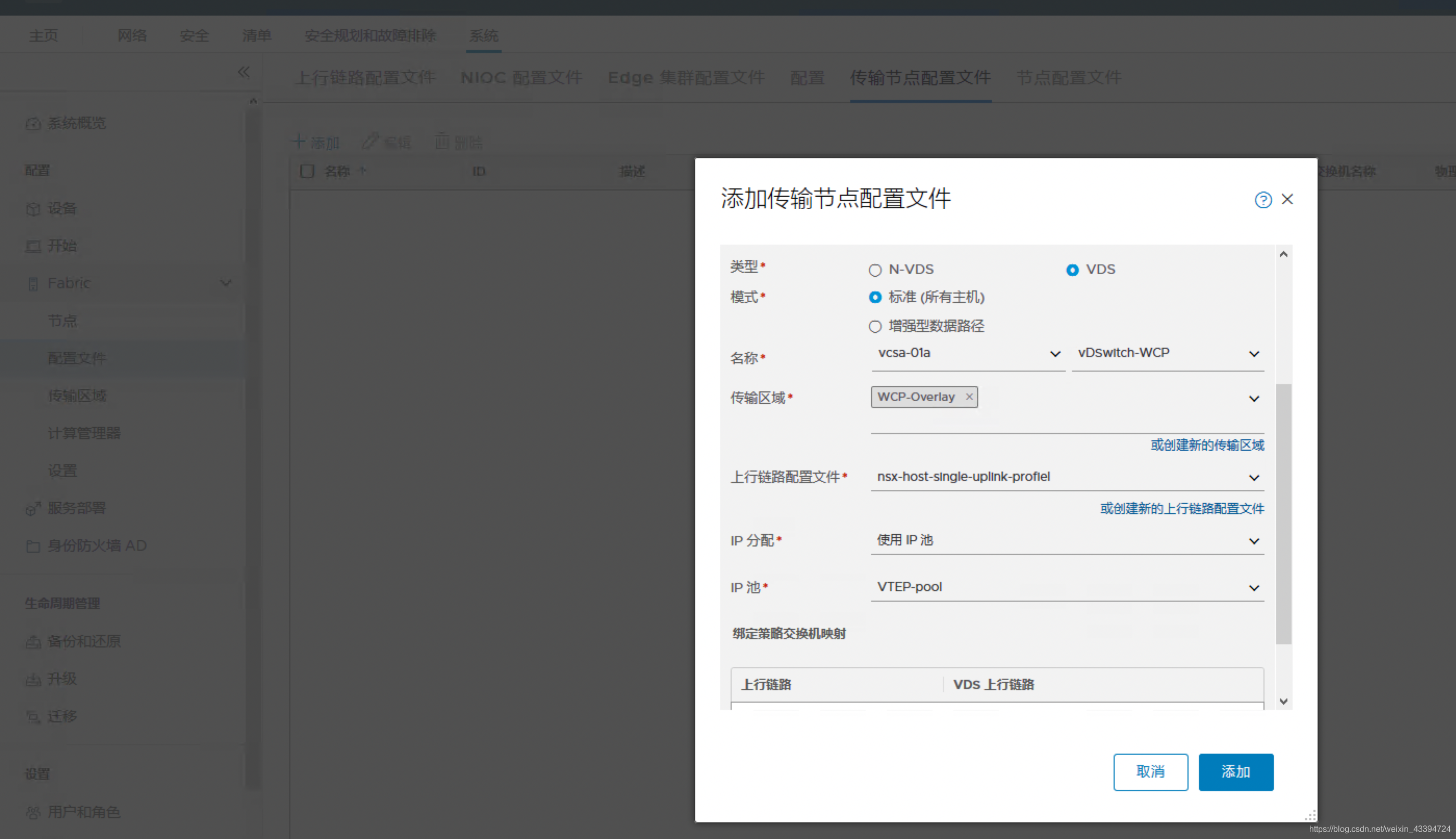Remove the WCP-Overlay tag with its x
Image resolution: width=1456 pixels, height=839 pixels.
969,397
